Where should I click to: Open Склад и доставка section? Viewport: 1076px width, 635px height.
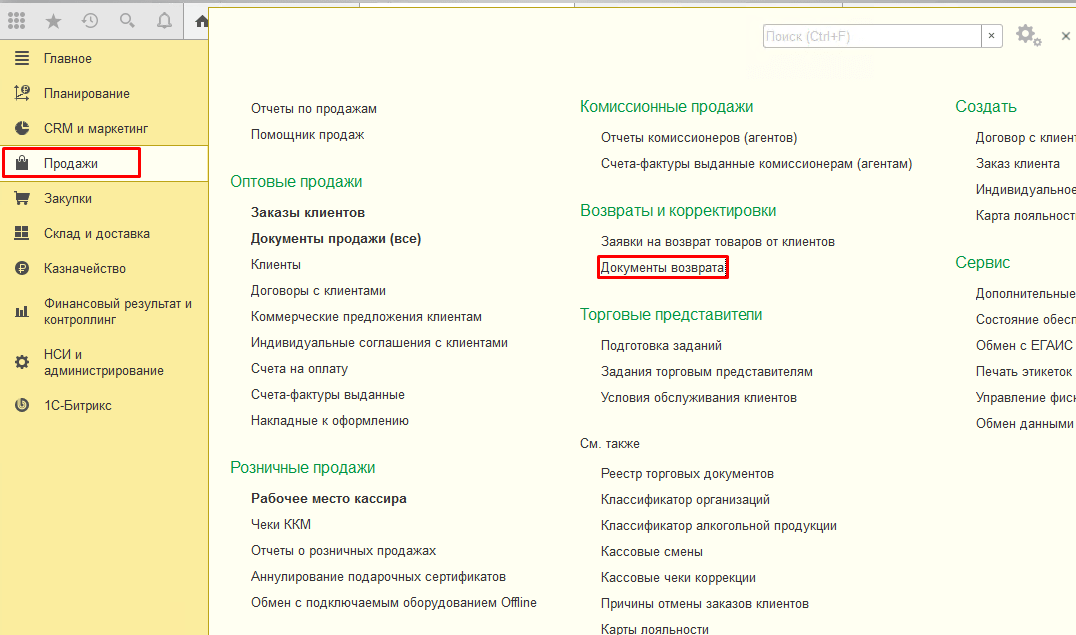pos(97,233)
